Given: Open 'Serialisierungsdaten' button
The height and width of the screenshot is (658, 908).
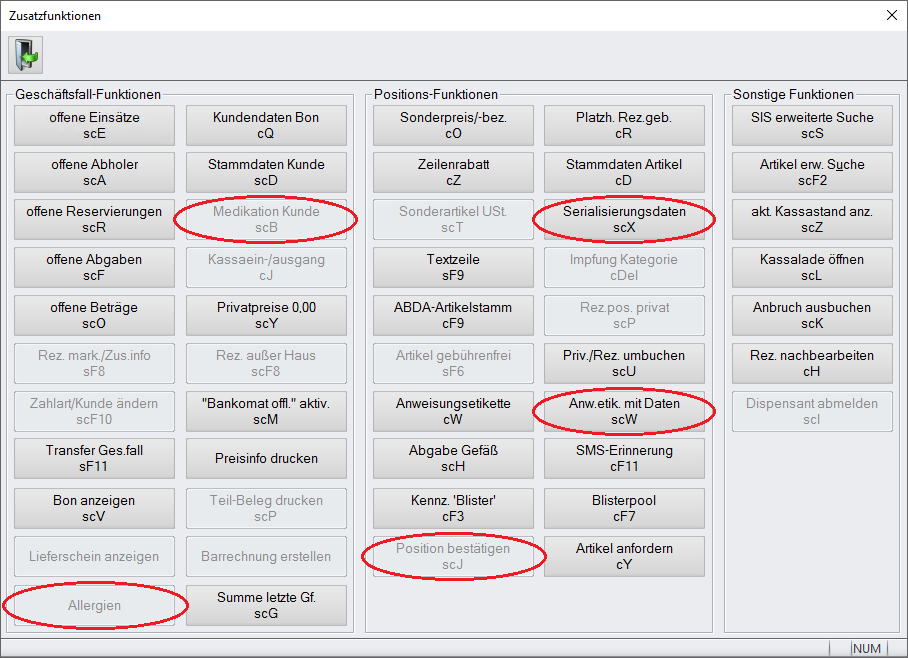Looking at the screenshot, I should (x=624, y=220).
